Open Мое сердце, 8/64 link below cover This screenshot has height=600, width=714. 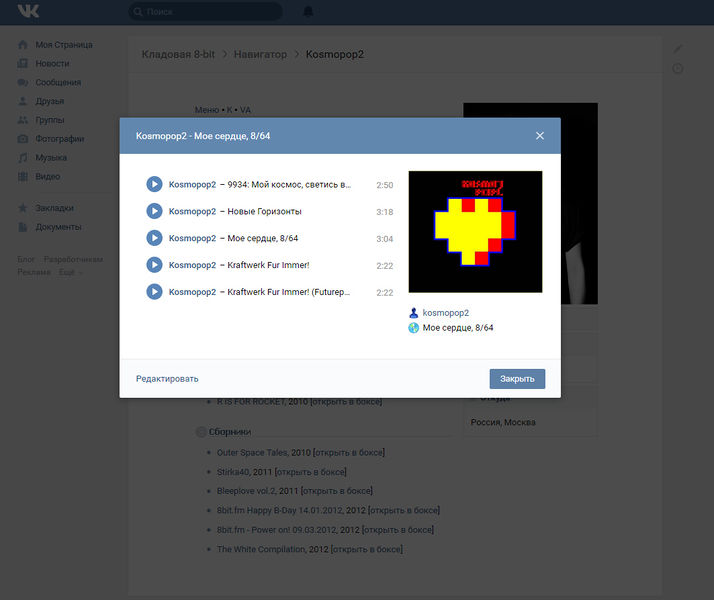click(x=458, y=328)
